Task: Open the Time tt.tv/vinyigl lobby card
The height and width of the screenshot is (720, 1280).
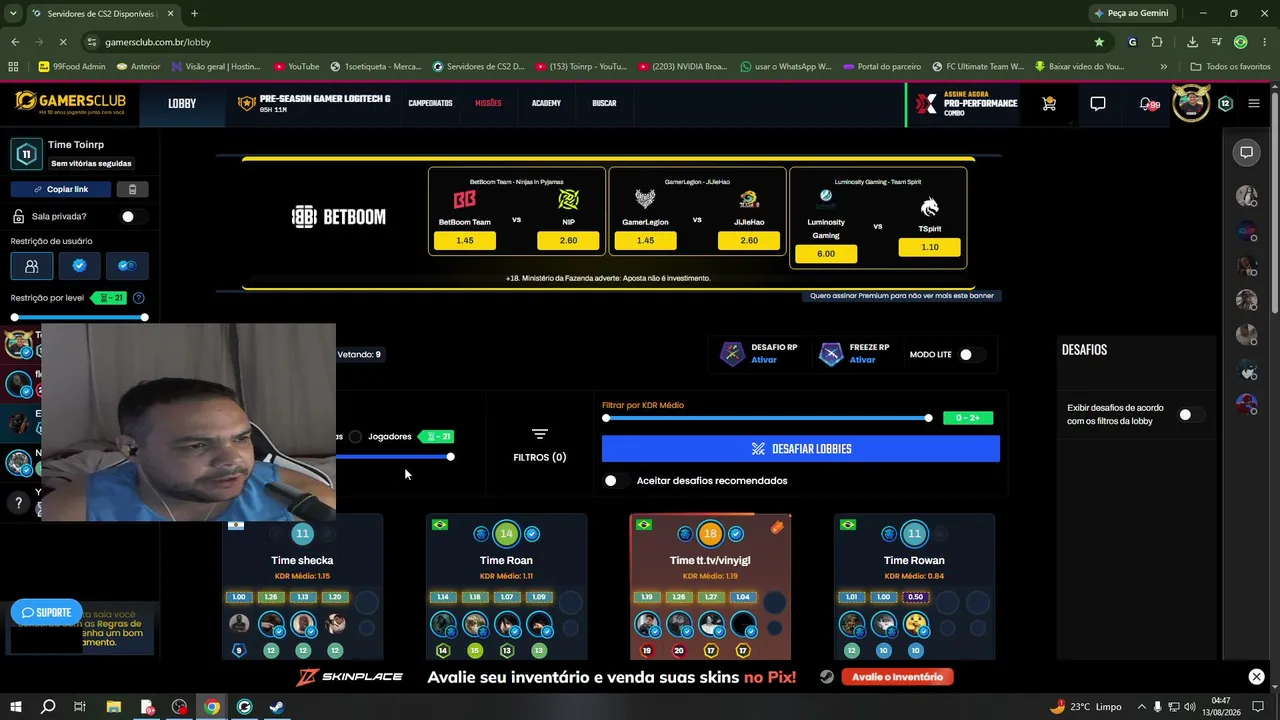Action: [710, 587]
